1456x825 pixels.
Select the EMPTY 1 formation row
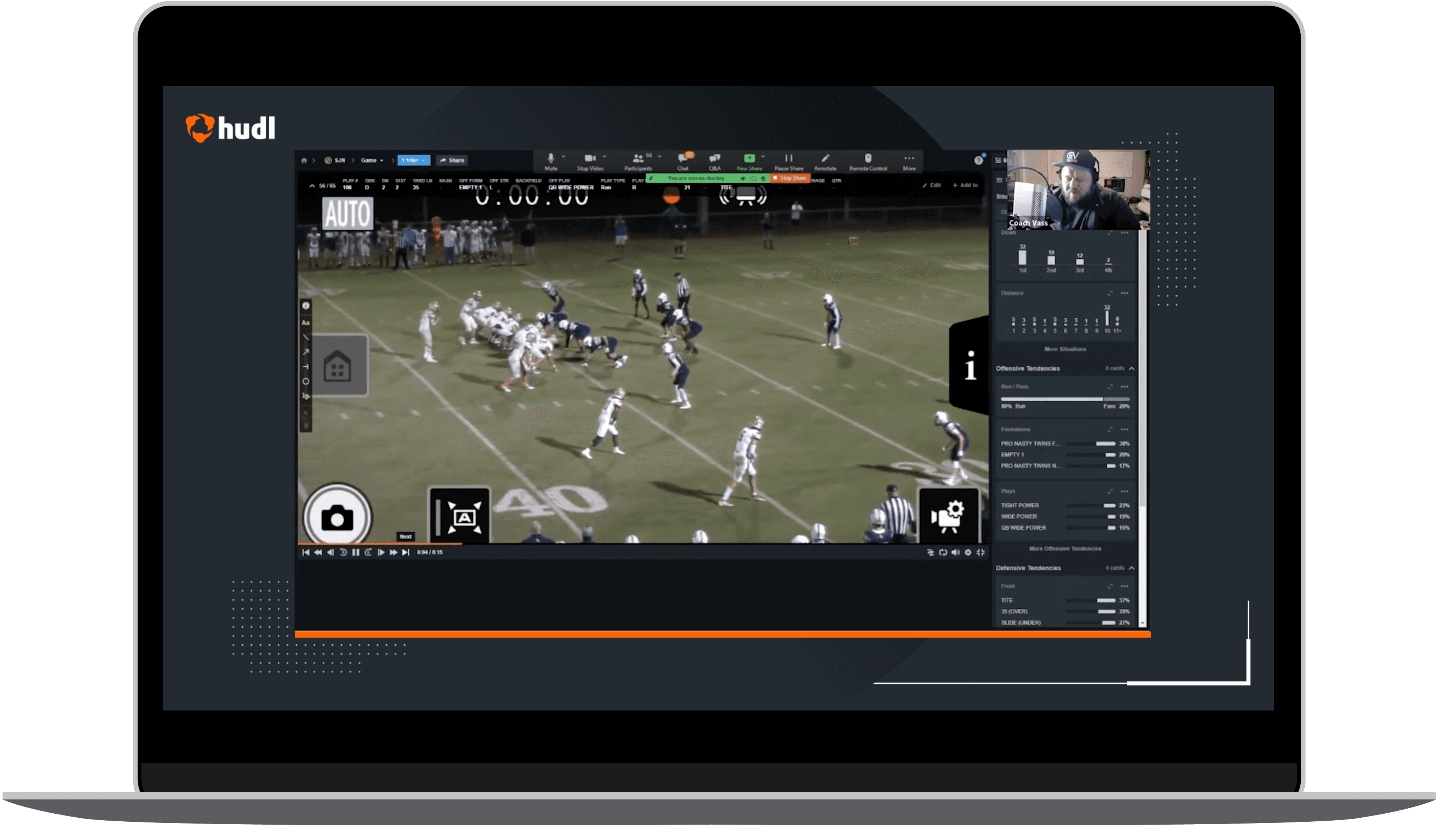1065,455
